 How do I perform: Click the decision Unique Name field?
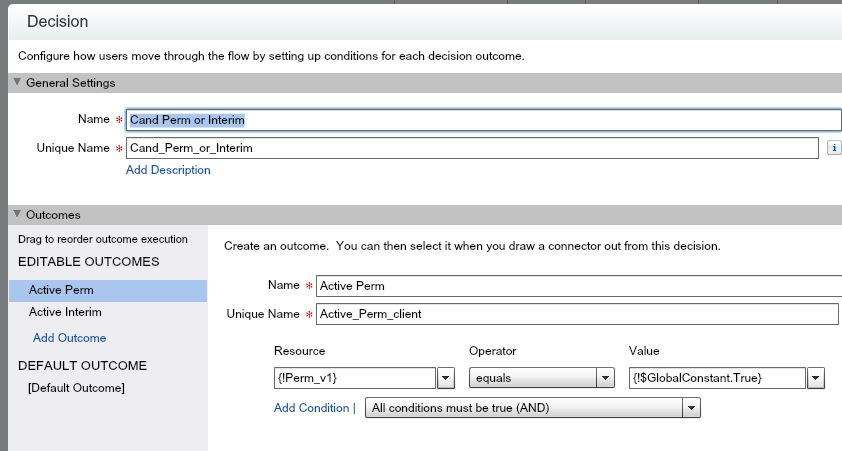472,148
